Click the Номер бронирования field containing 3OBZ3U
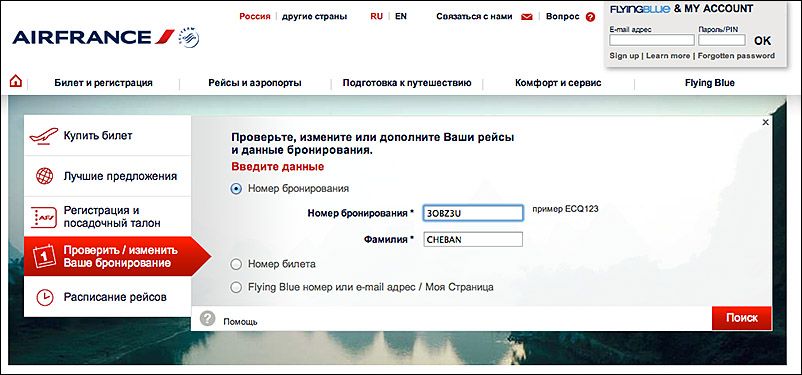 473,213
